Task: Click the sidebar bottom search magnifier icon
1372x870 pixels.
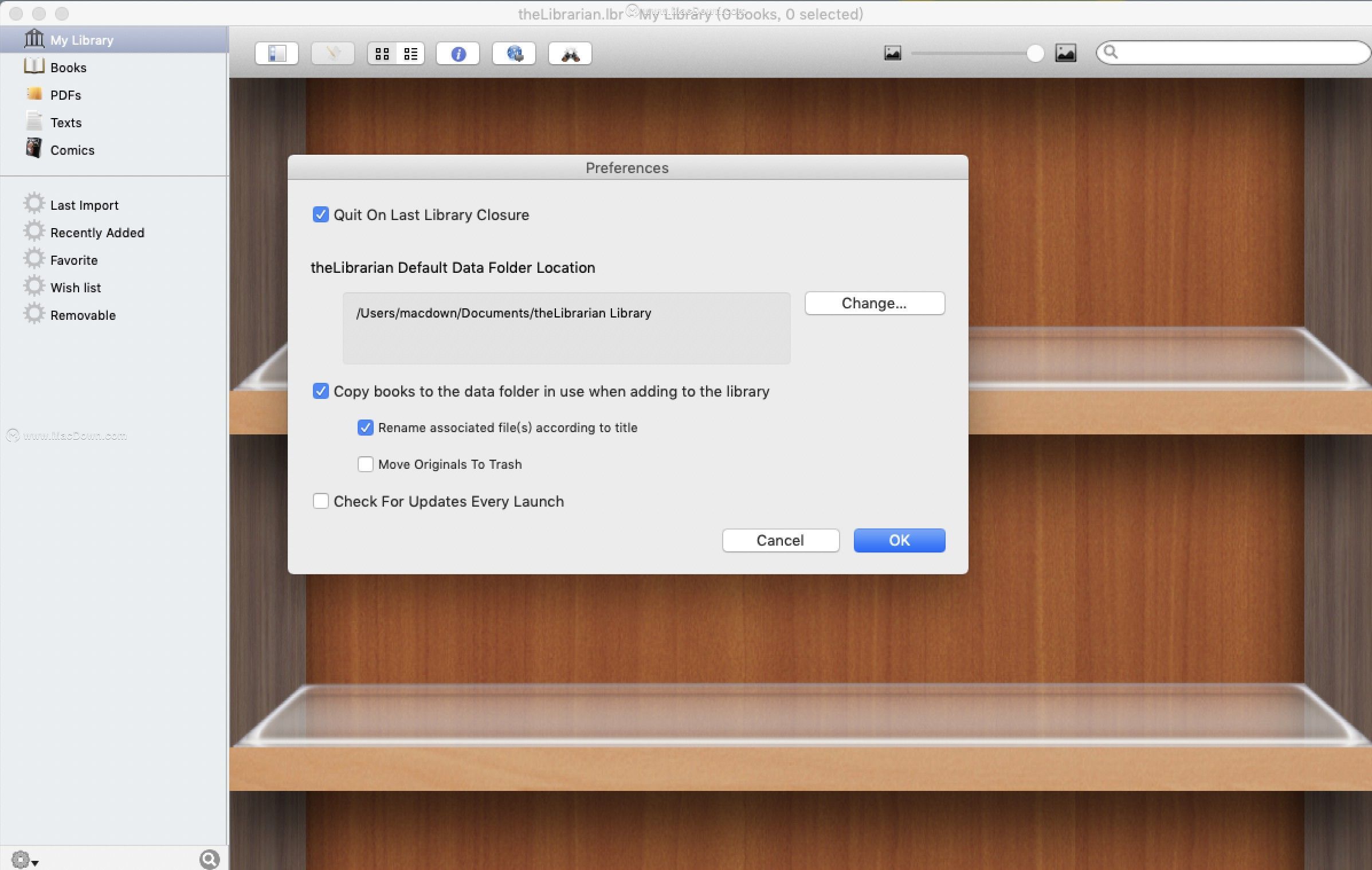Action: pos(210,859)
